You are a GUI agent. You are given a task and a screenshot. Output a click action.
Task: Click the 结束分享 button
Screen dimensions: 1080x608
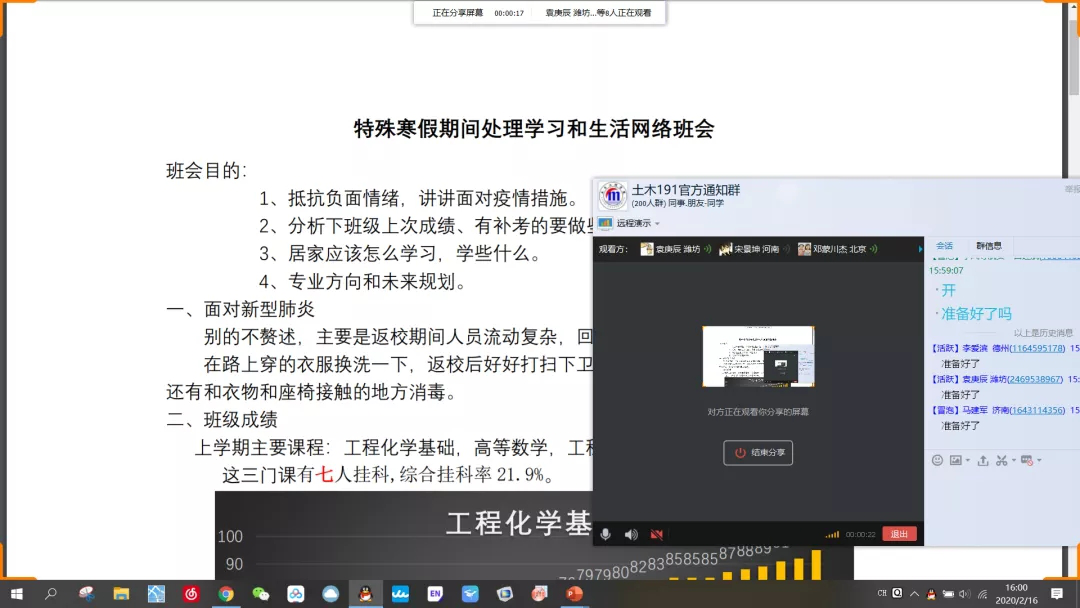[758, 452]
